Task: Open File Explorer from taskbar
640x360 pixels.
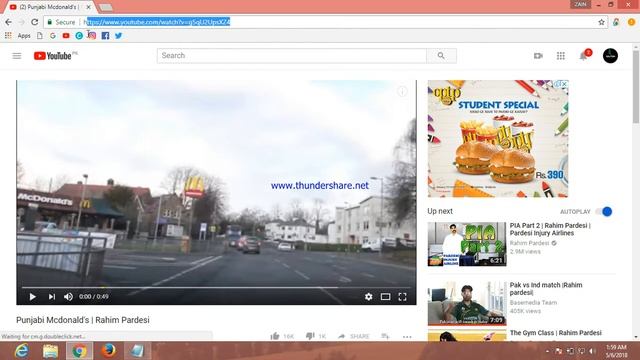Action: [50, 351]
